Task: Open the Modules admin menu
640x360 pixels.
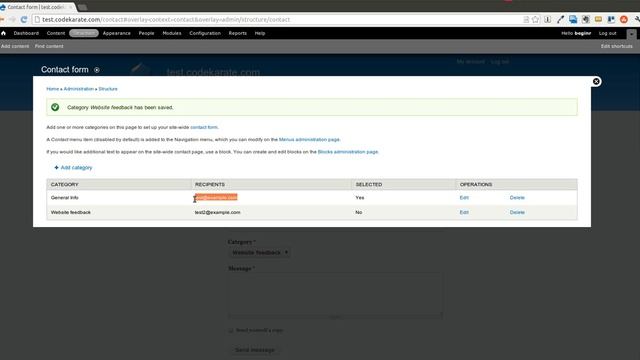Action: point(172,33)
